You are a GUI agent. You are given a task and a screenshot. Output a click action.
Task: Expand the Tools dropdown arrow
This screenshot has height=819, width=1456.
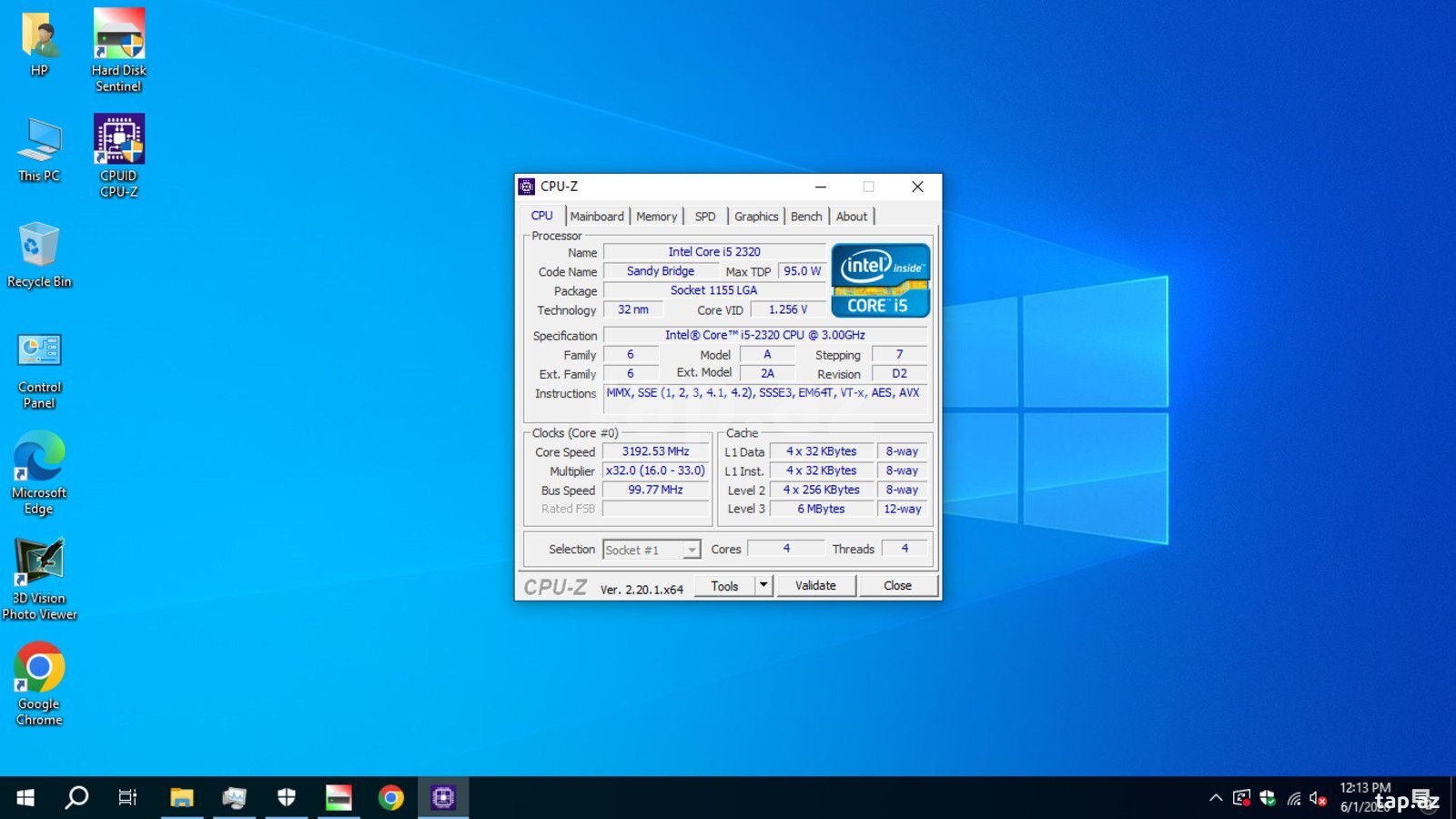[764, 586]
